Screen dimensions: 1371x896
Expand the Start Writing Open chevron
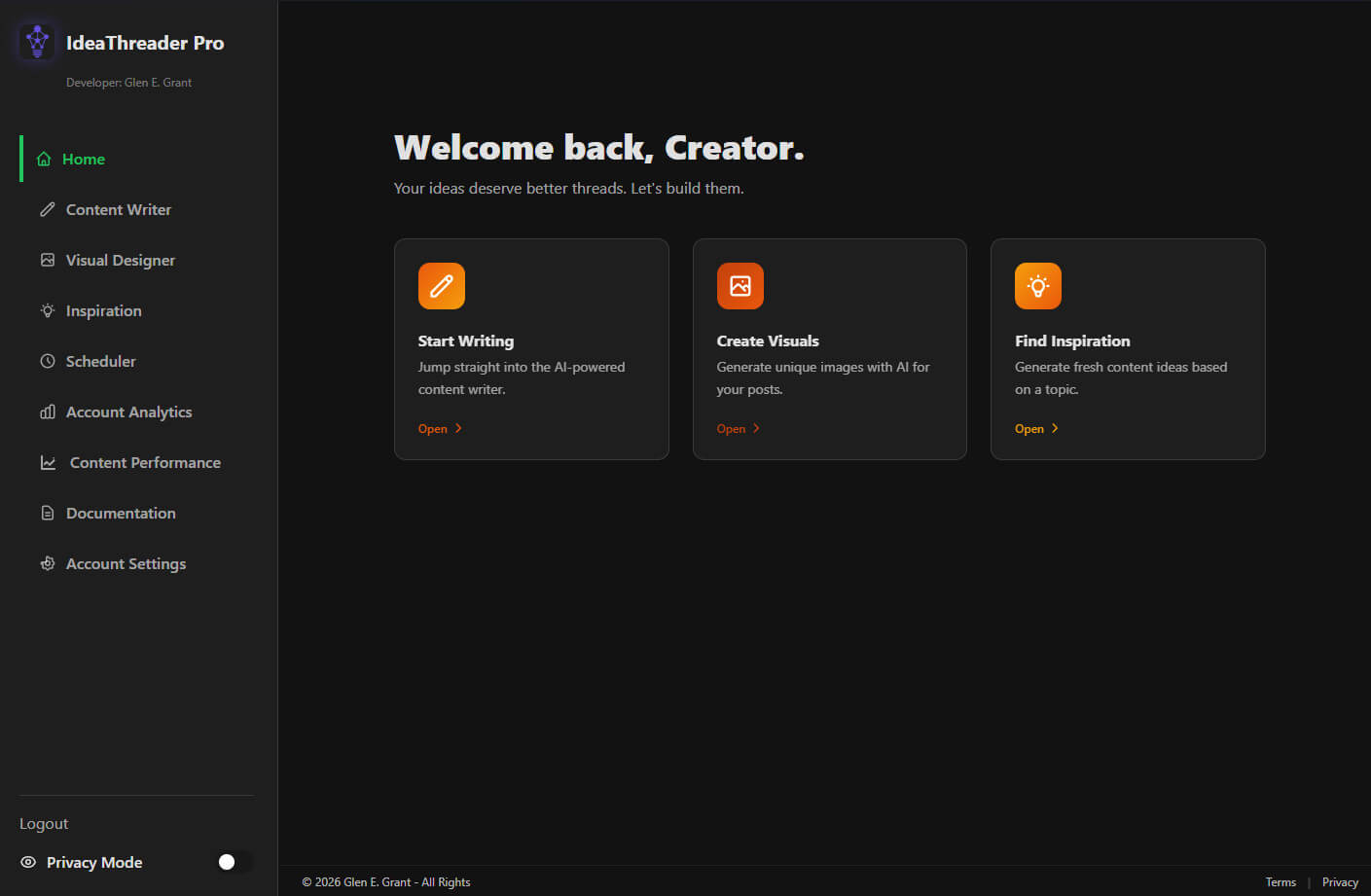(458, 428)
